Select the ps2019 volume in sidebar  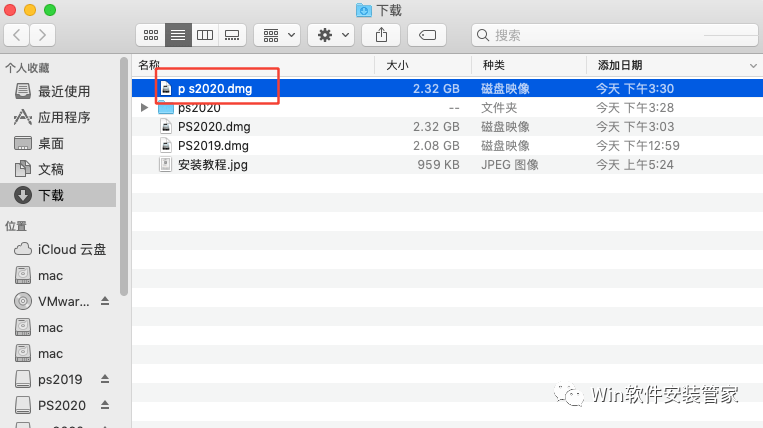(x=49, y=379)
